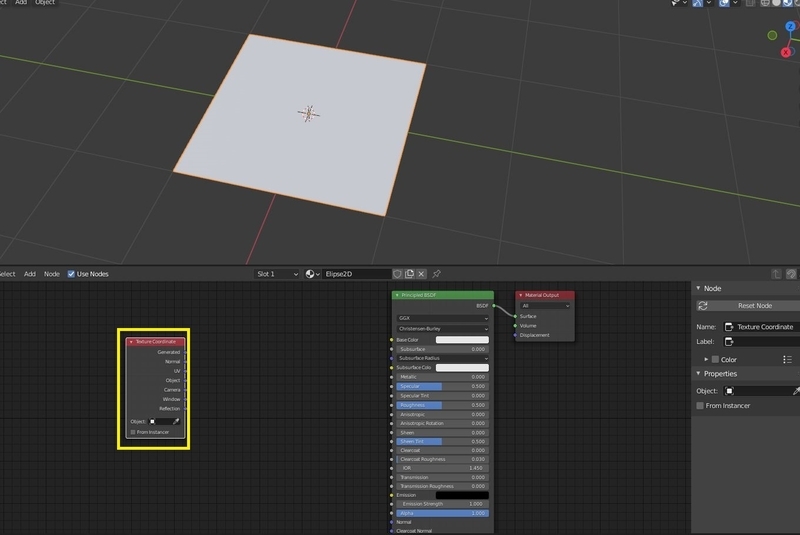Open the Material Output target All dropdown
Screen dimensions: 800x535
tap(545, 305)
